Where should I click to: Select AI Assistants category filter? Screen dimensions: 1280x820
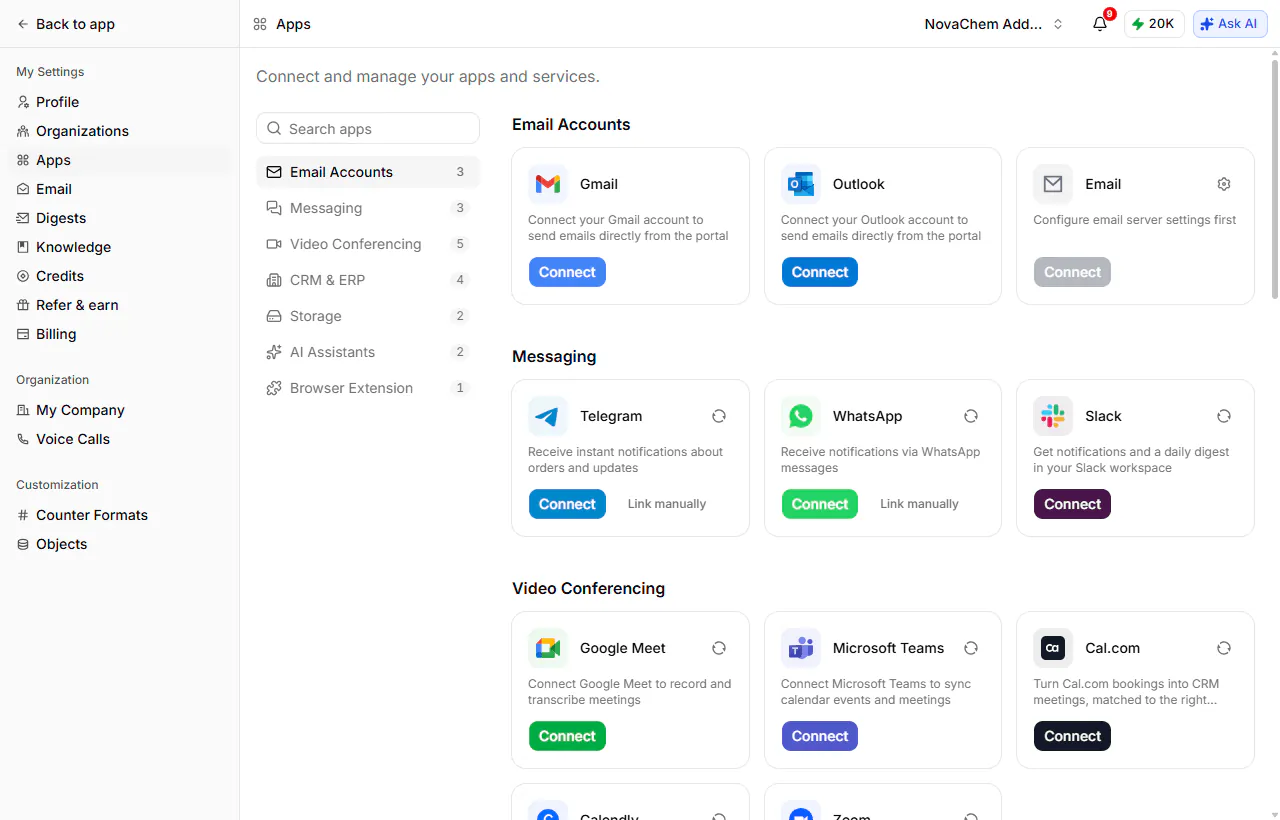pyautogui.click(x=368, y=352)
